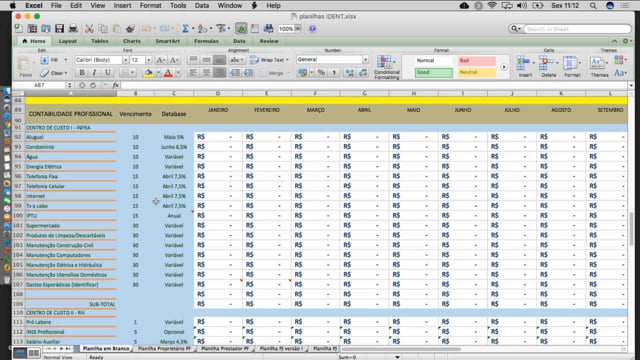Click the Conditional Formatting icon

(x=386, y=67)
